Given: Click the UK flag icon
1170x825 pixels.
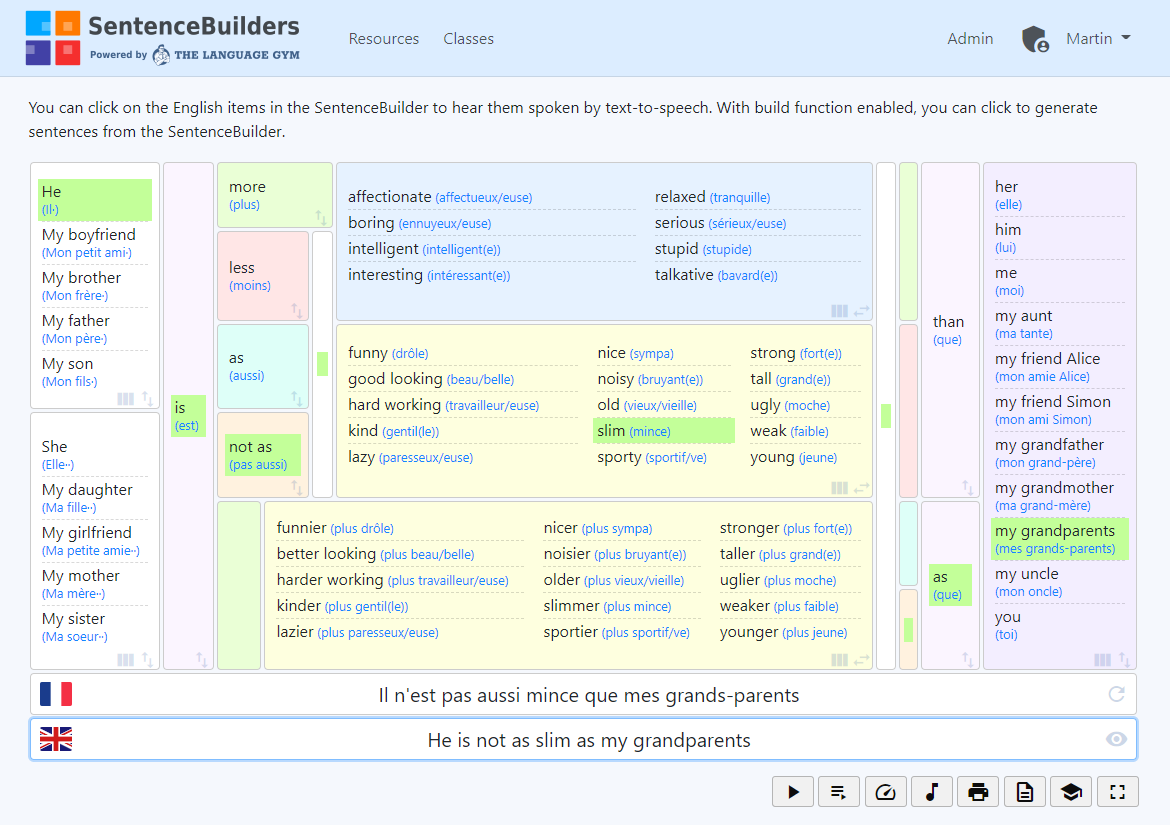Looking at the screenshot, I should [x=56, y=739].
